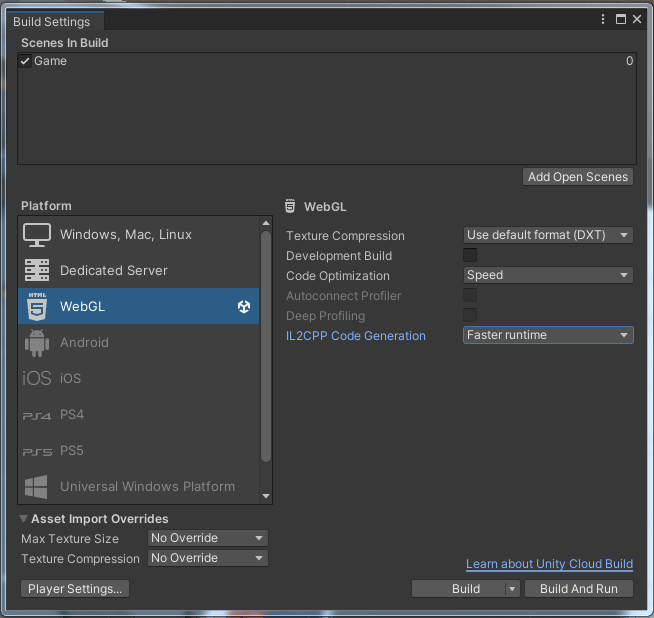Click the Dedicated Server rack icon

37,270
